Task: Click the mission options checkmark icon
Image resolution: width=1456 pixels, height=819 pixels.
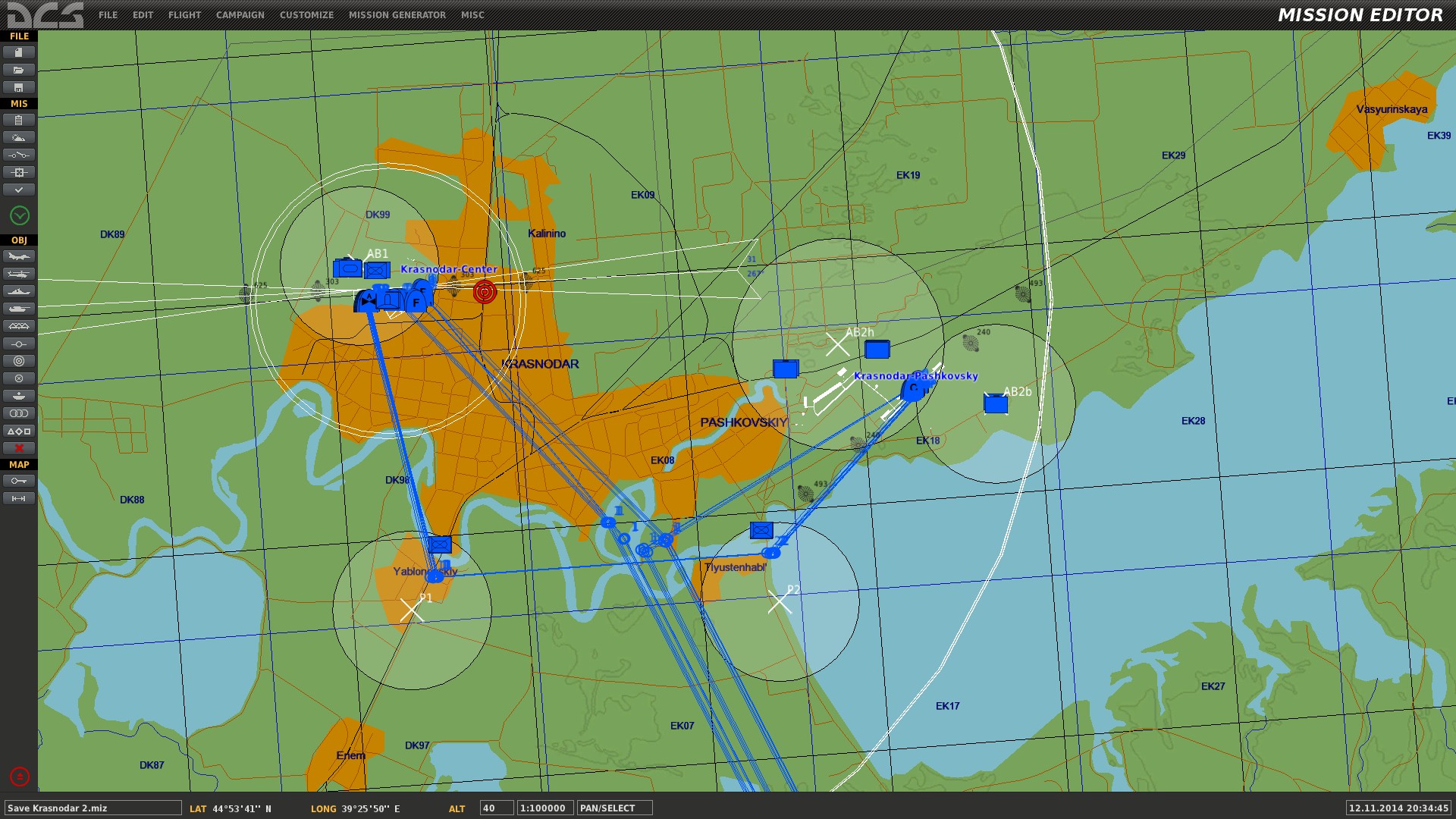Action: click(19, 190)
